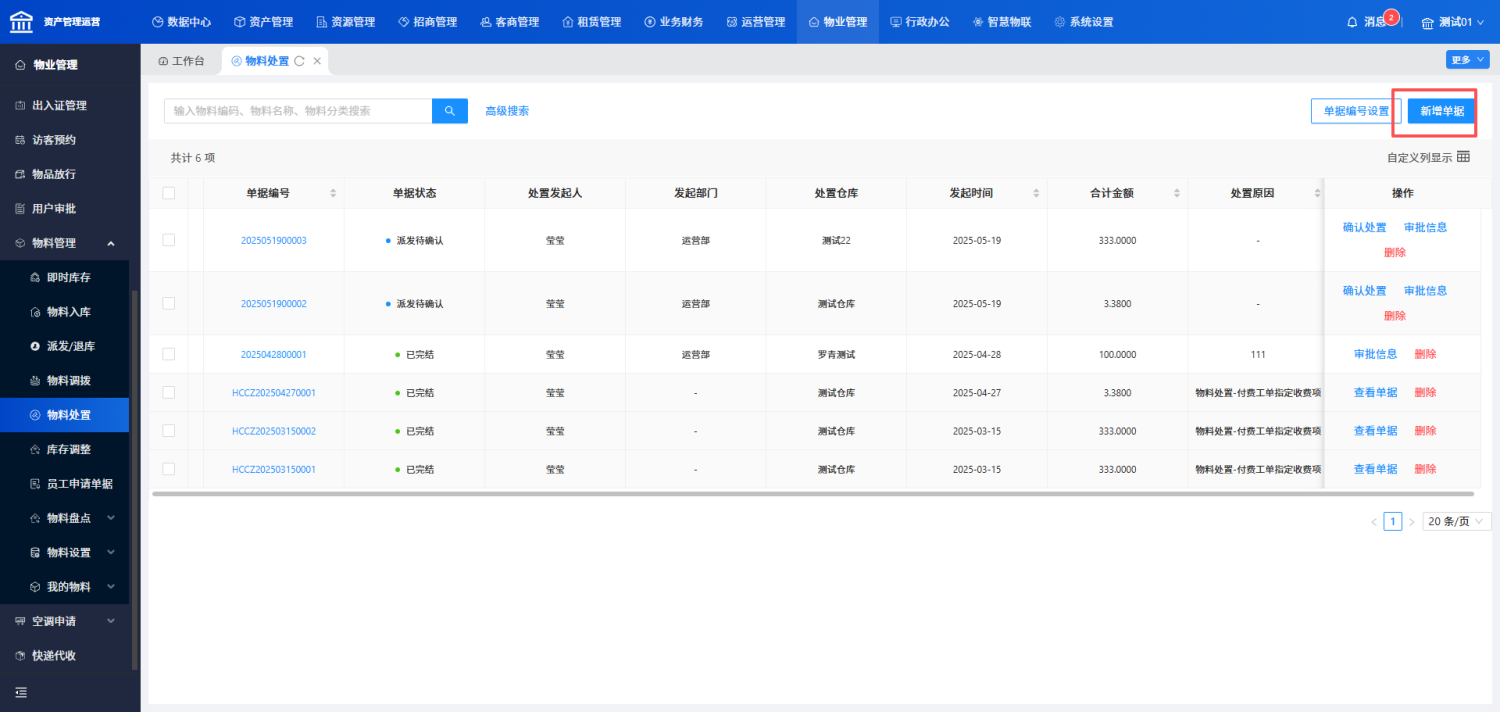Check the row HCCZ202504270001 checkbox
This screenshot has width=1500, height=712.
click(x=169, y=392)
